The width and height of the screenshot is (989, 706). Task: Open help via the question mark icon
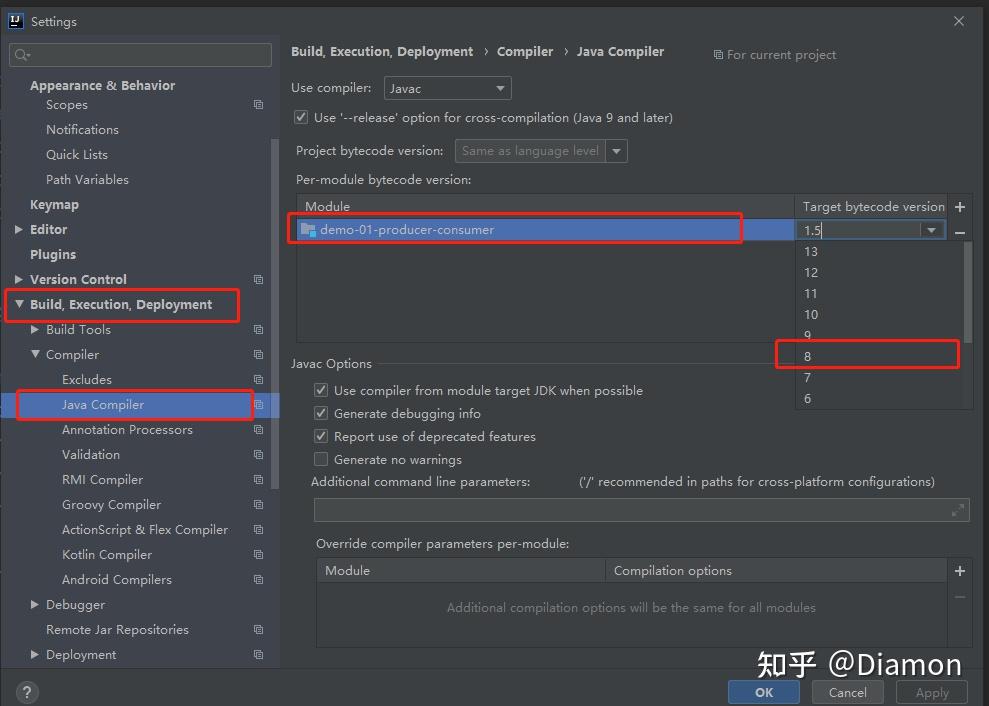26,691
